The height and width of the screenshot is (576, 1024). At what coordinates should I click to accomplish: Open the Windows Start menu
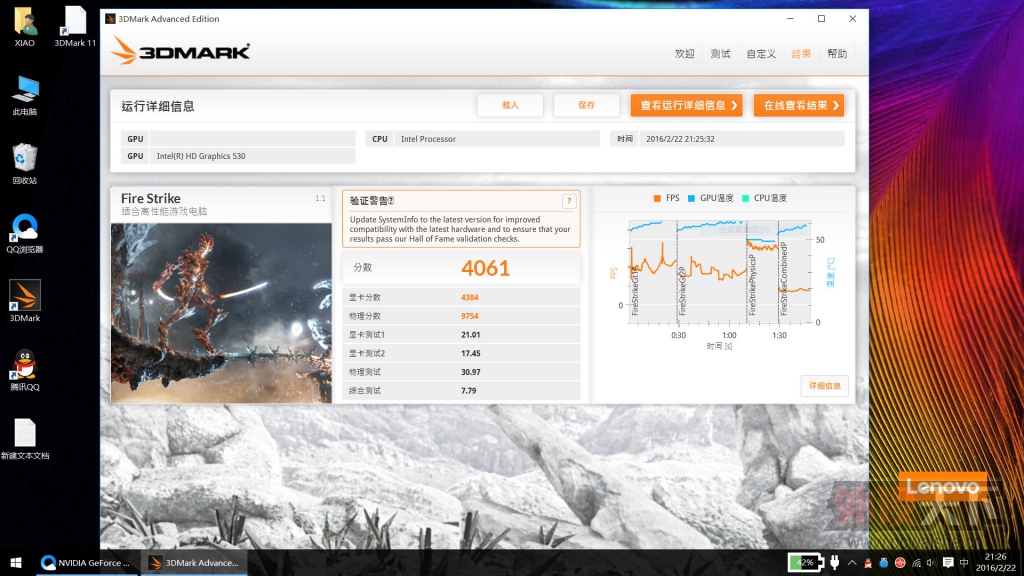(16, 562)
